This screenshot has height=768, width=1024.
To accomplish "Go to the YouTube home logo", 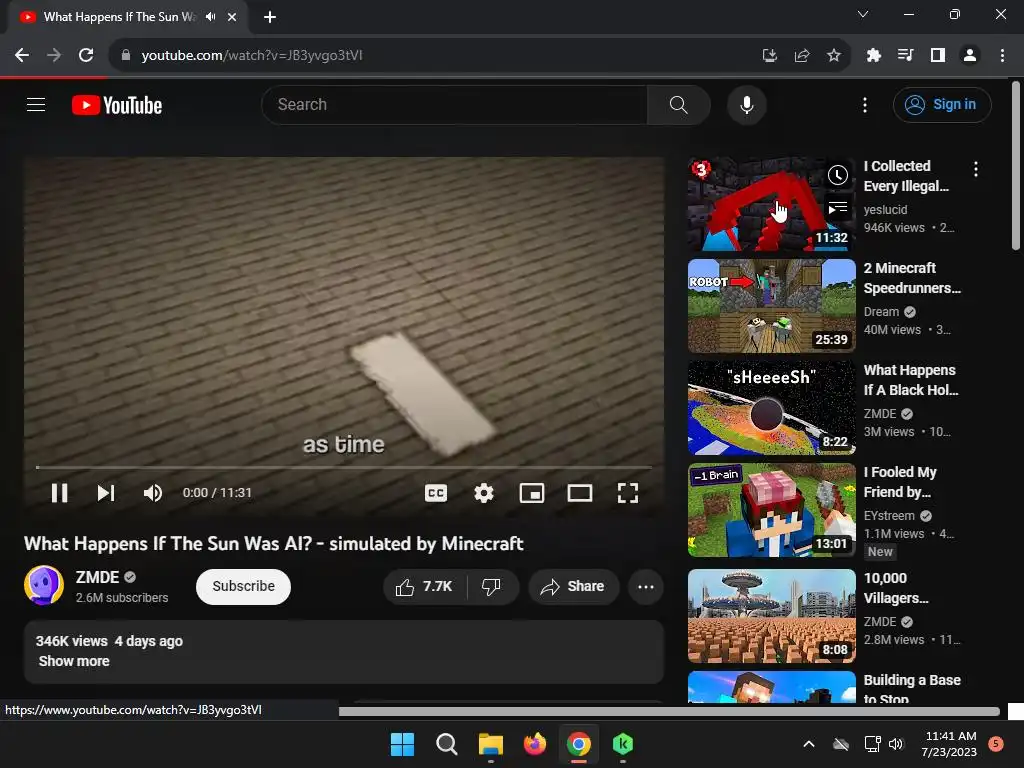I will click(x=117, y=105).
